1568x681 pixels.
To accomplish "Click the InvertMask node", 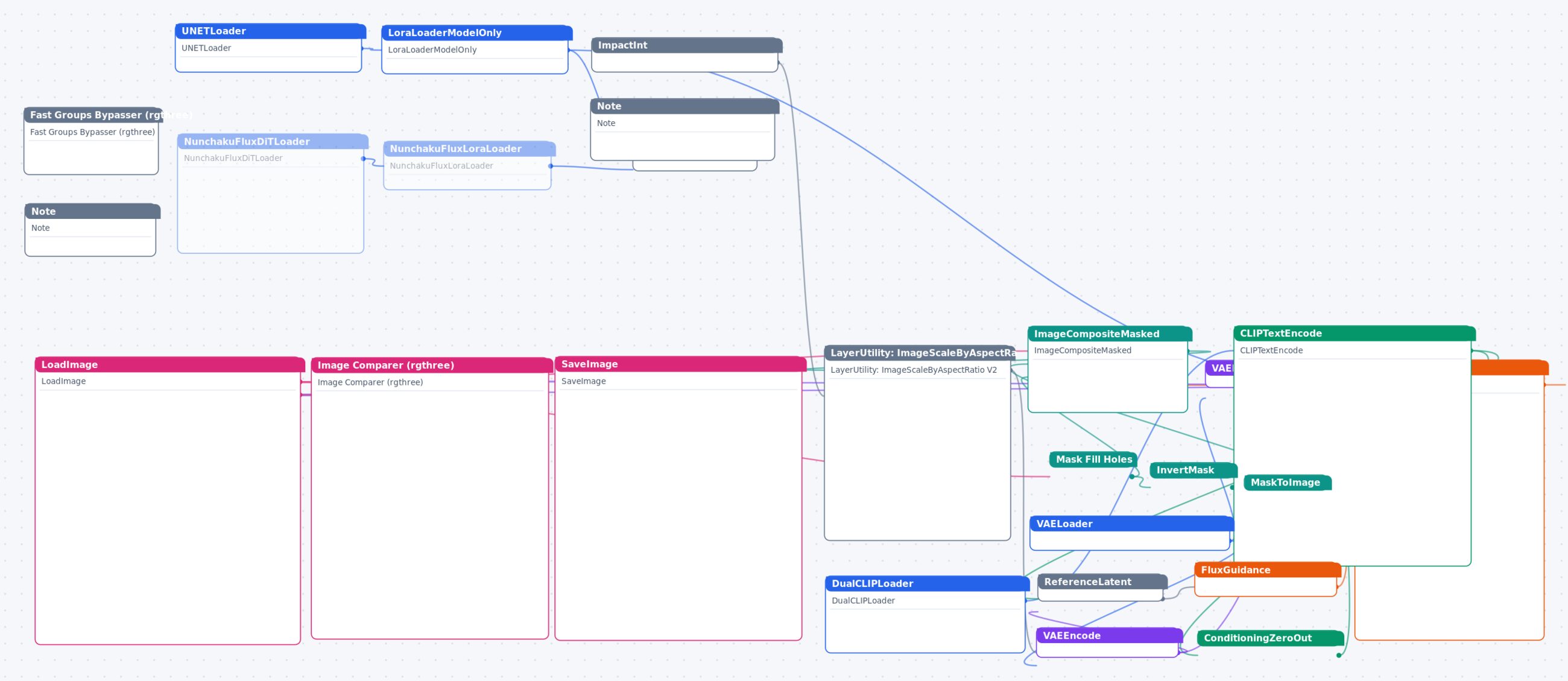I will [x=1193, y=470].
